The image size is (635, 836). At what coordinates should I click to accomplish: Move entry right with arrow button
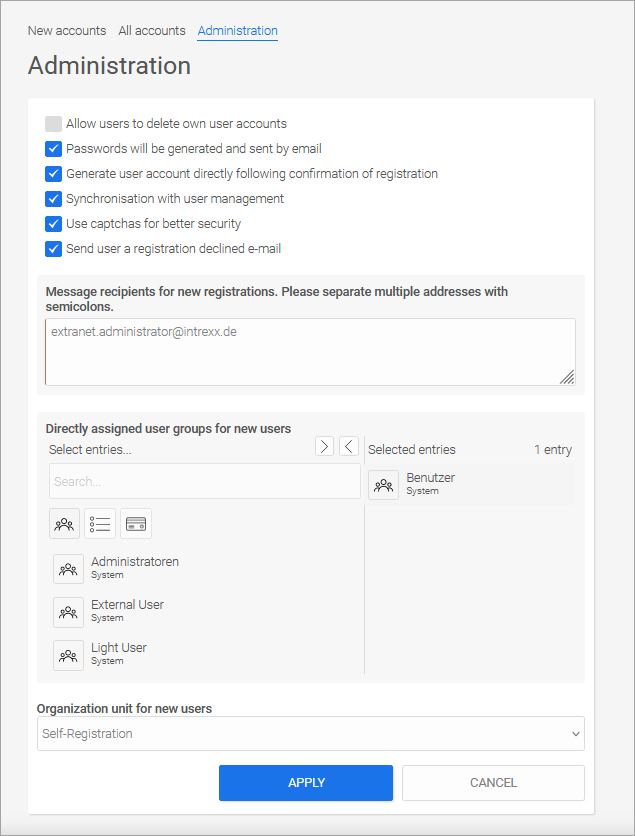coord(324,446)
